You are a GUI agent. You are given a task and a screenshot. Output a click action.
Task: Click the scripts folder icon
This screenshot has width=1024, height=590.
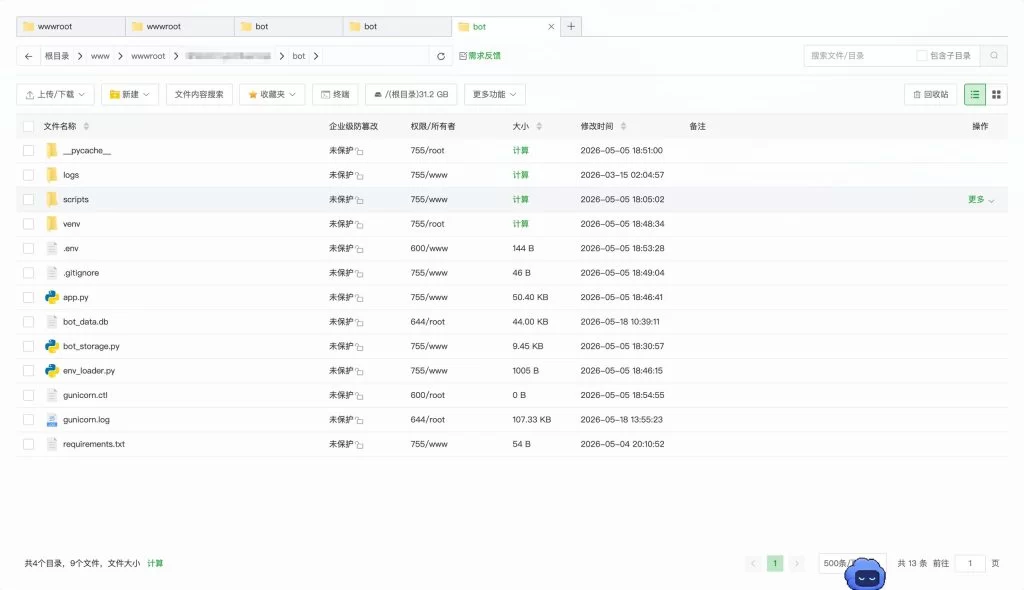point(52,199)
